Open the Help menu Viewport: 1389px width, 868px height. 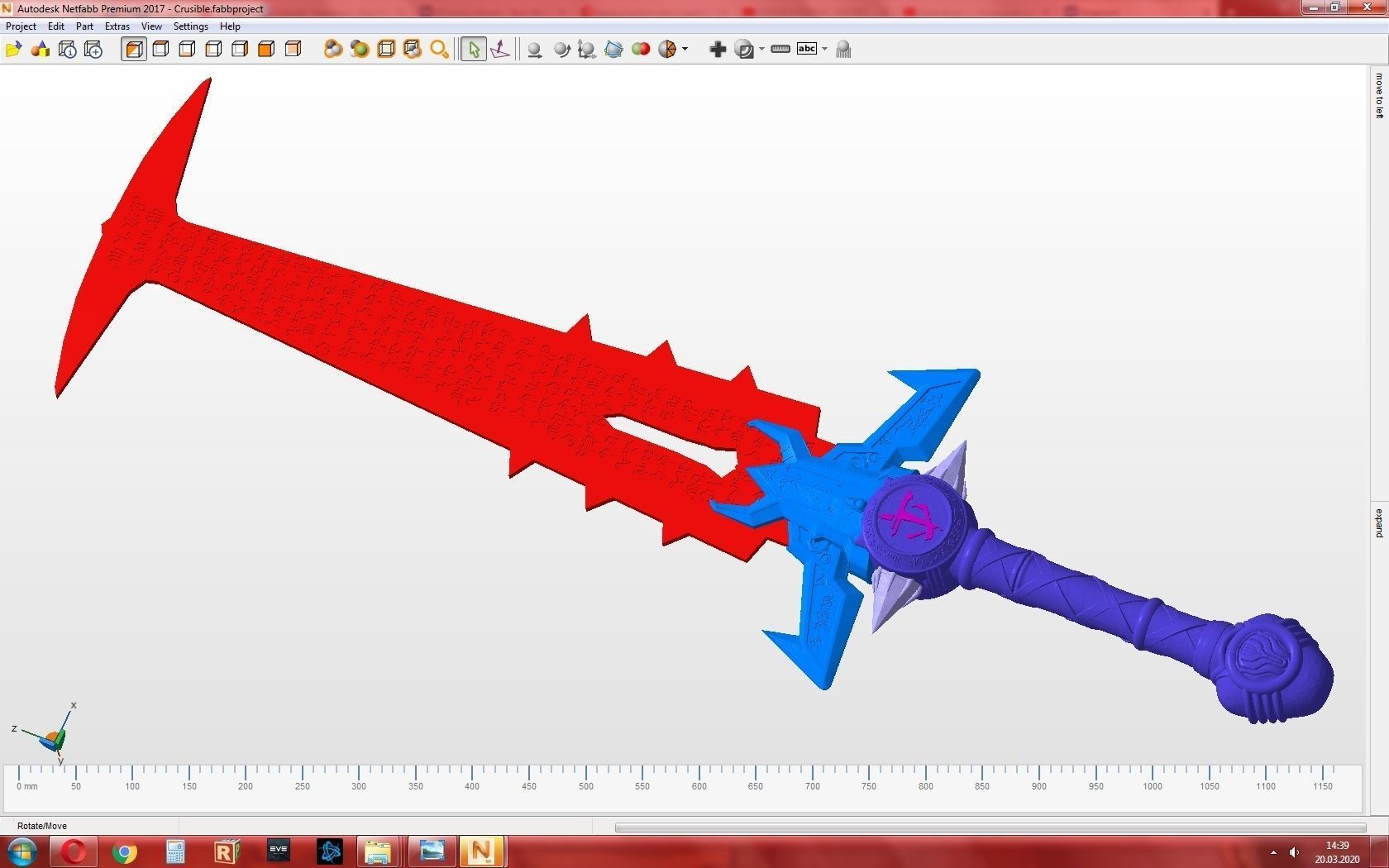(230, 26)
